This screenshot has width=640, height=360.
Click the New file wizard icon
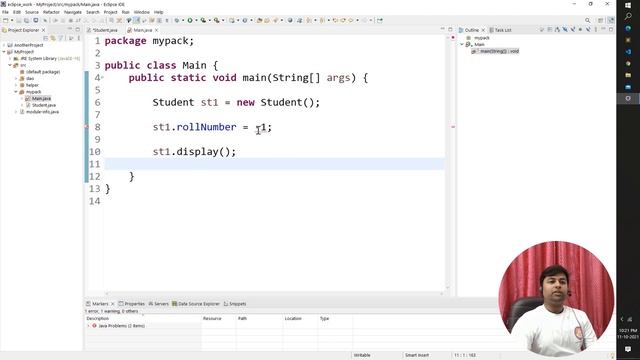tap(5, 20)
